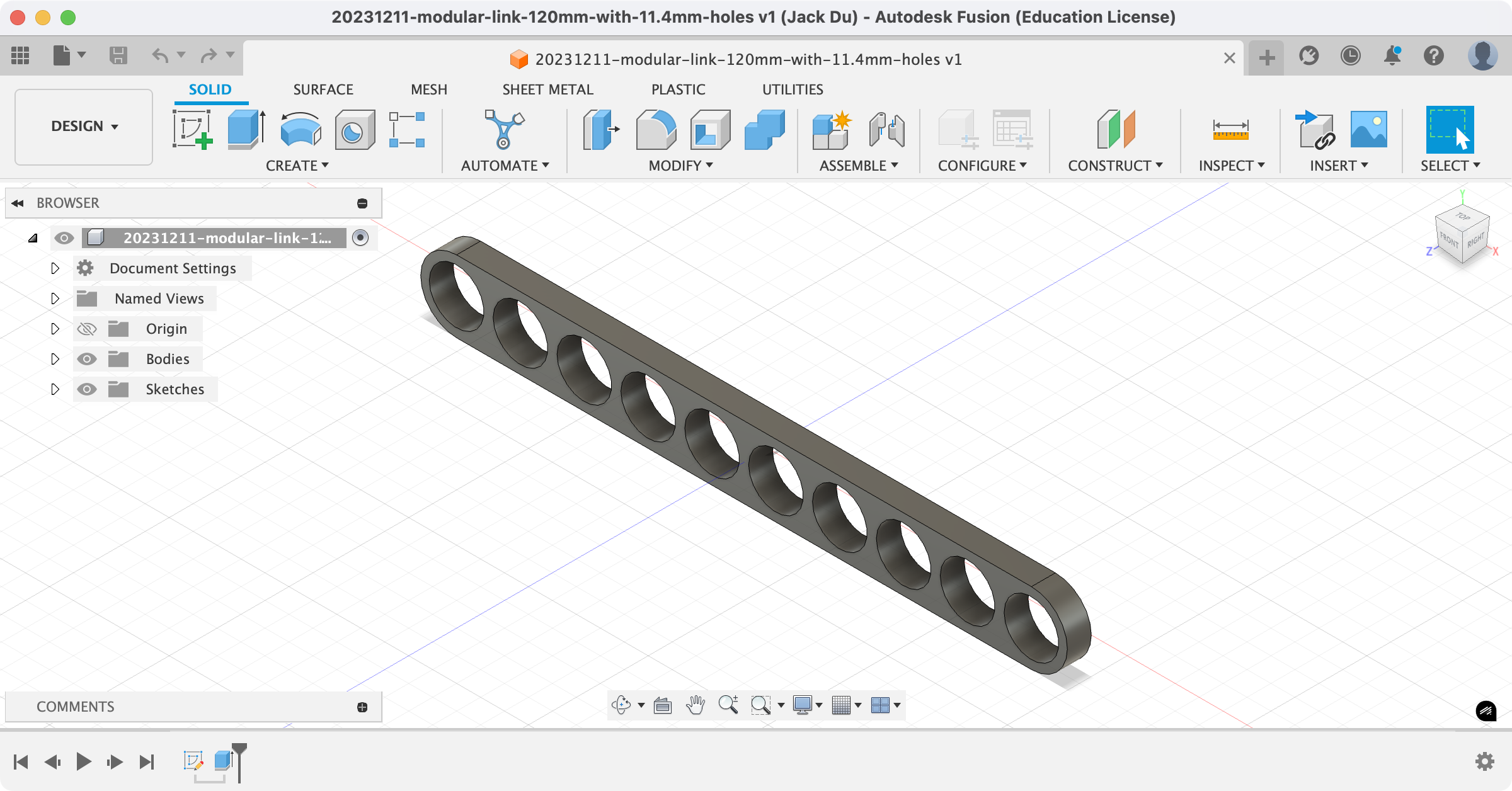1512x791 pixels.
Task: Expand the Named Views folder
Action: [x=55, y=299]
